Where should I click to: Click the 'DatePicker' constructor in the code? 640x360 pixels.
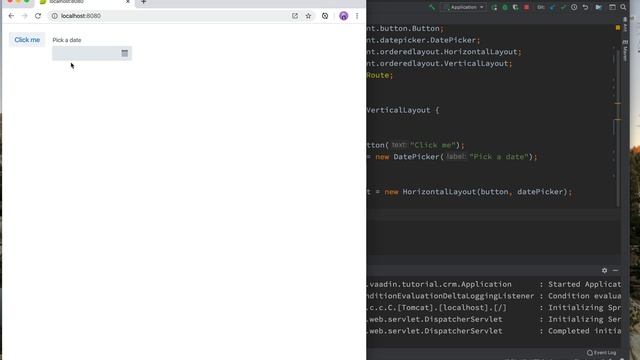[416, 157]
